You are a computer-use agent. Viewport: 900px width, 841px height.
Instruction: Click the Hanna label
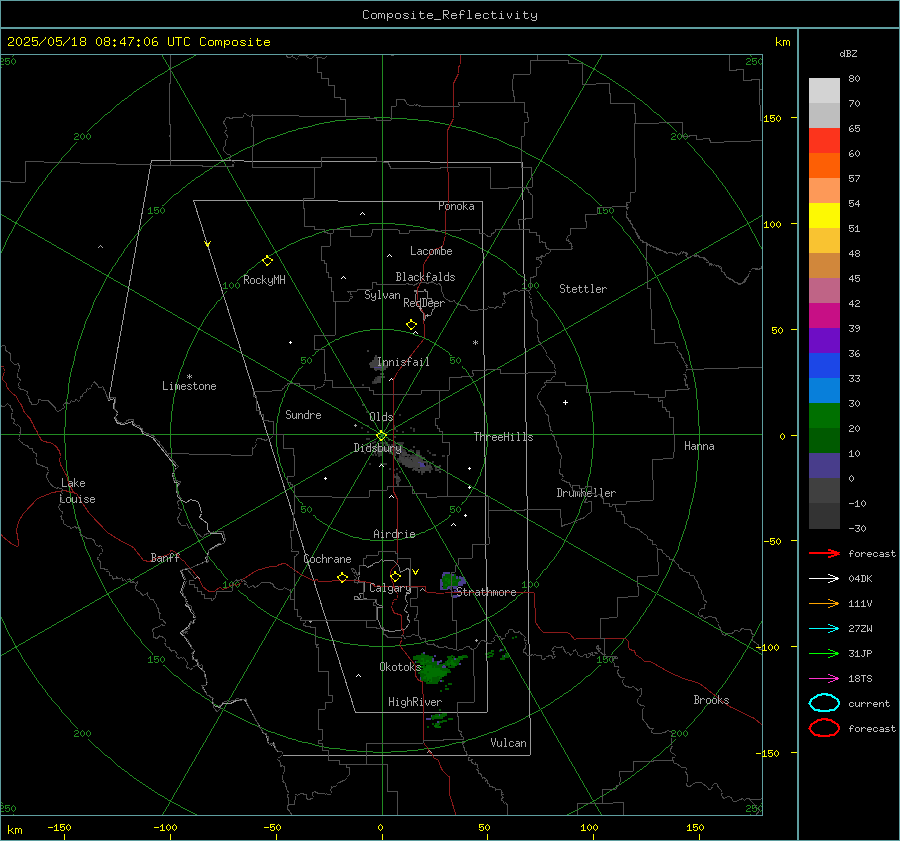coord(699,446)
